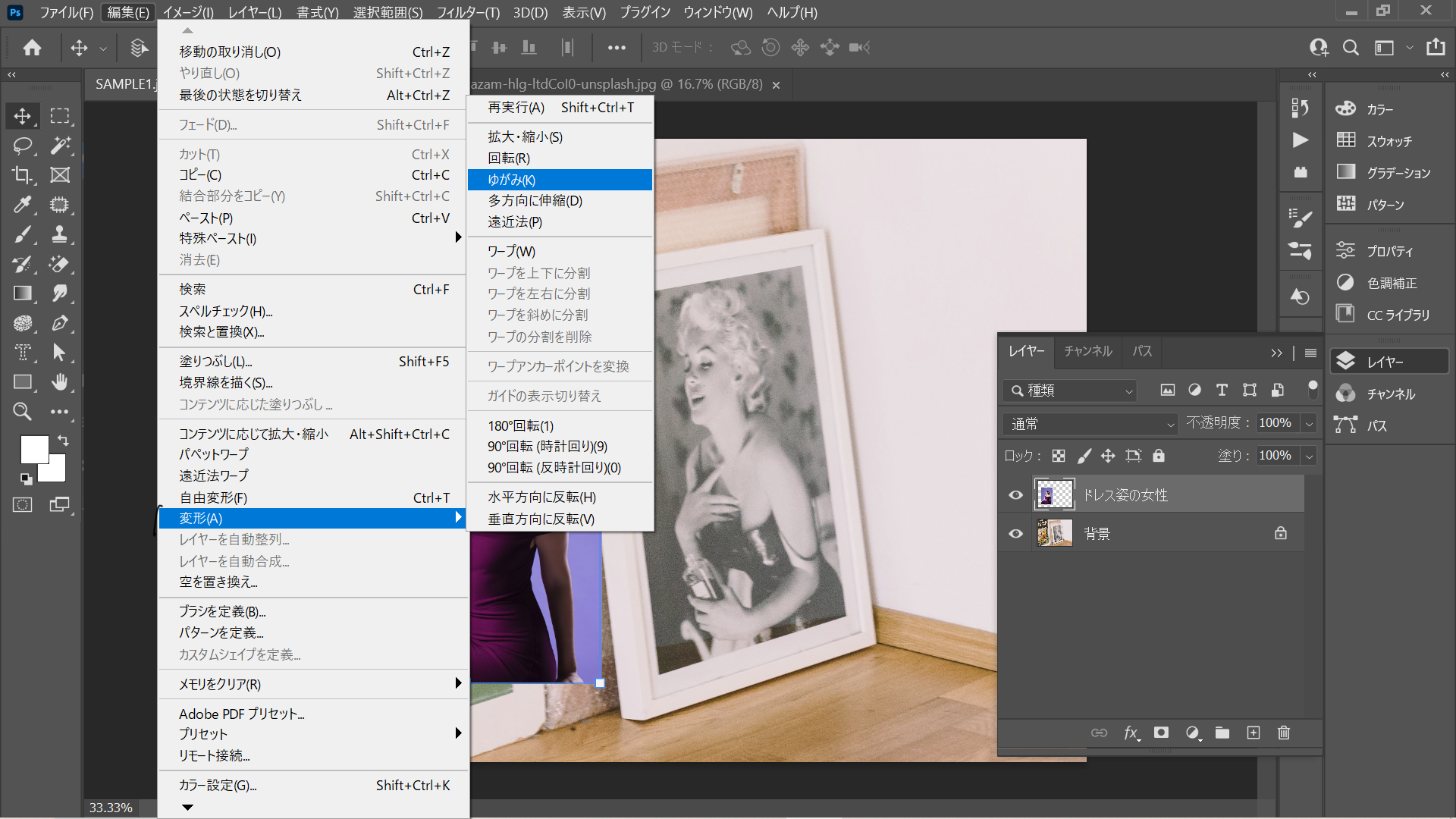Select the Gradient tool
Viewport: 1456px width, 819px height.
(x=23, y=293)
